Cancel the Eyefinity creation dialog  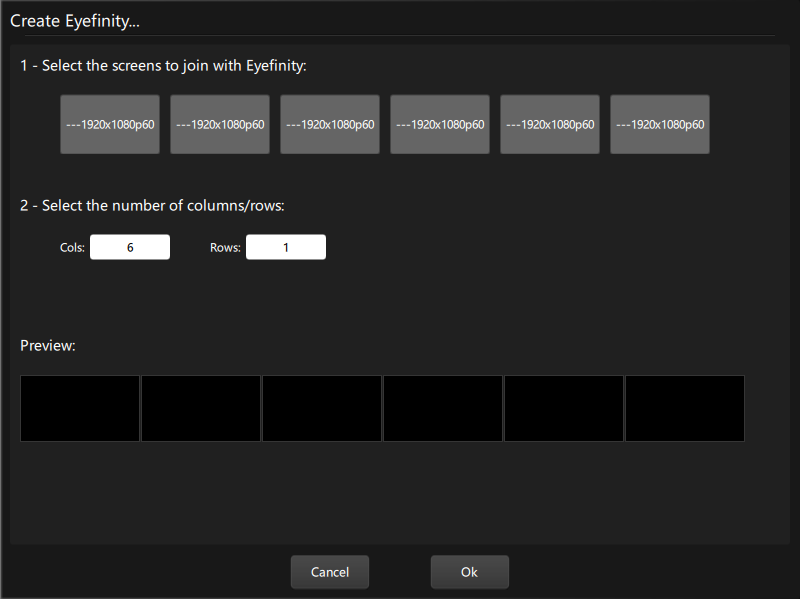click(329, 571)
